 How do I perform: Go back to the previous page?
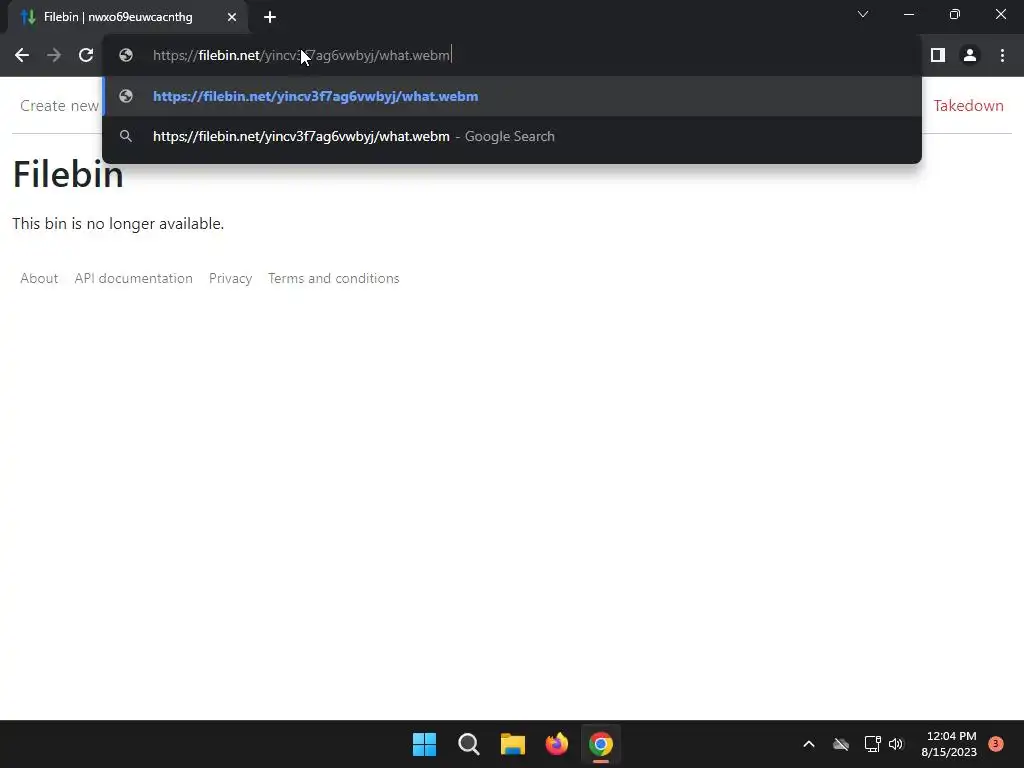click(x=22, y=56)
